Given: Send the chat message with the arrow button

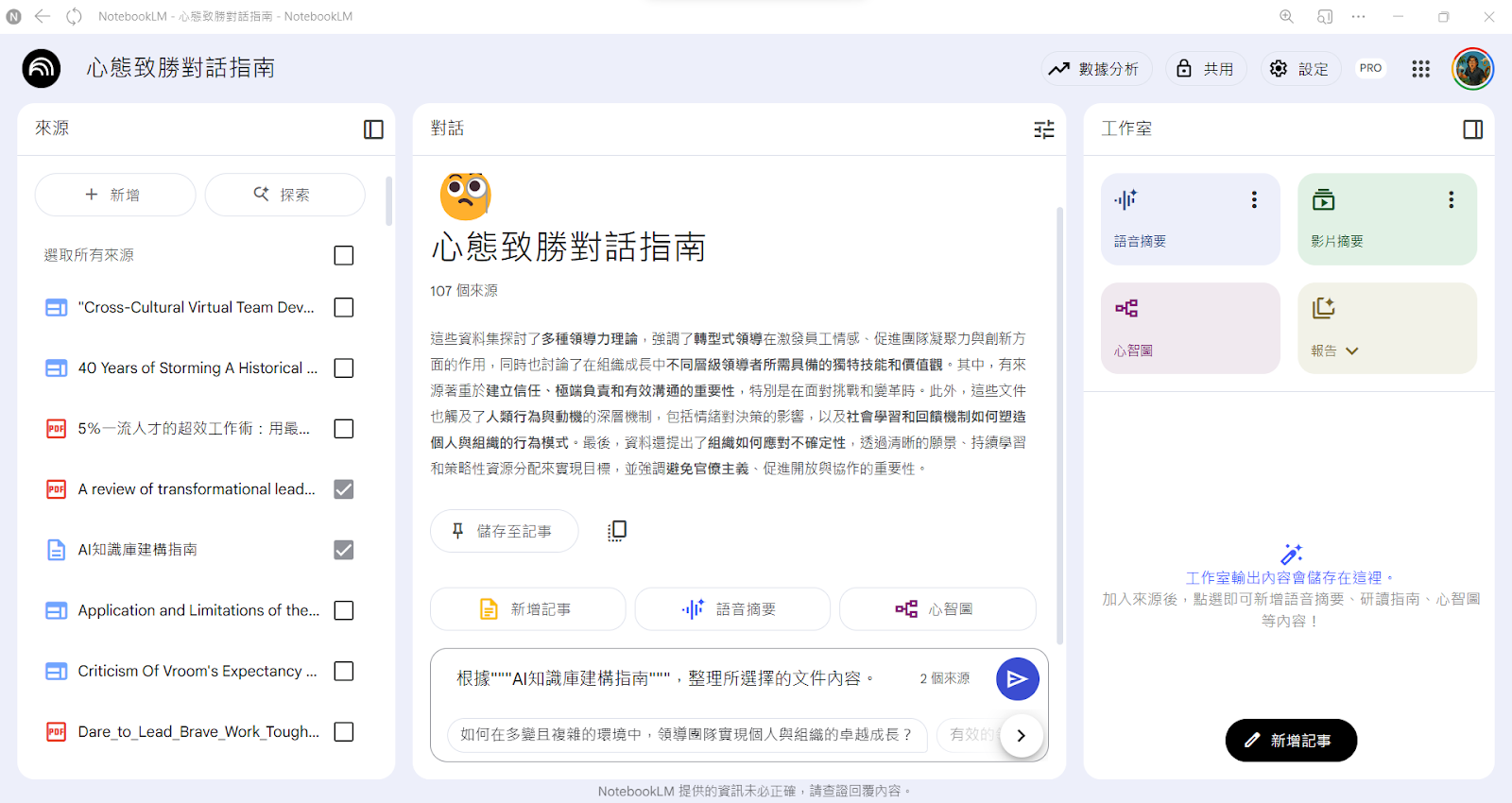Looking at the screenshot, I should (x=1018, y=678).
